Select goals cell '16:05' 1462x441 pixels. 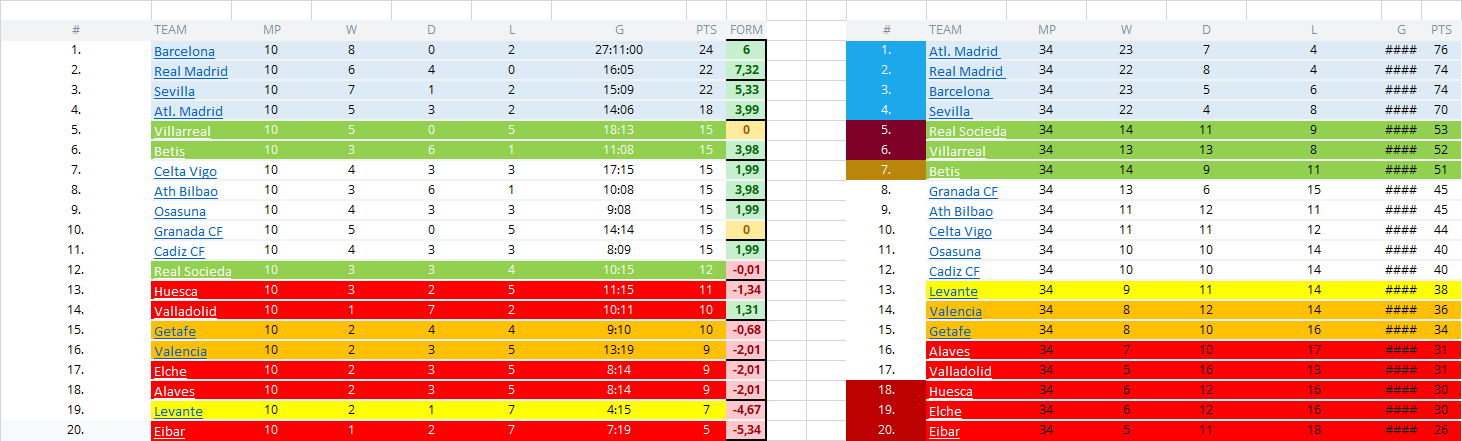(619, 71)
